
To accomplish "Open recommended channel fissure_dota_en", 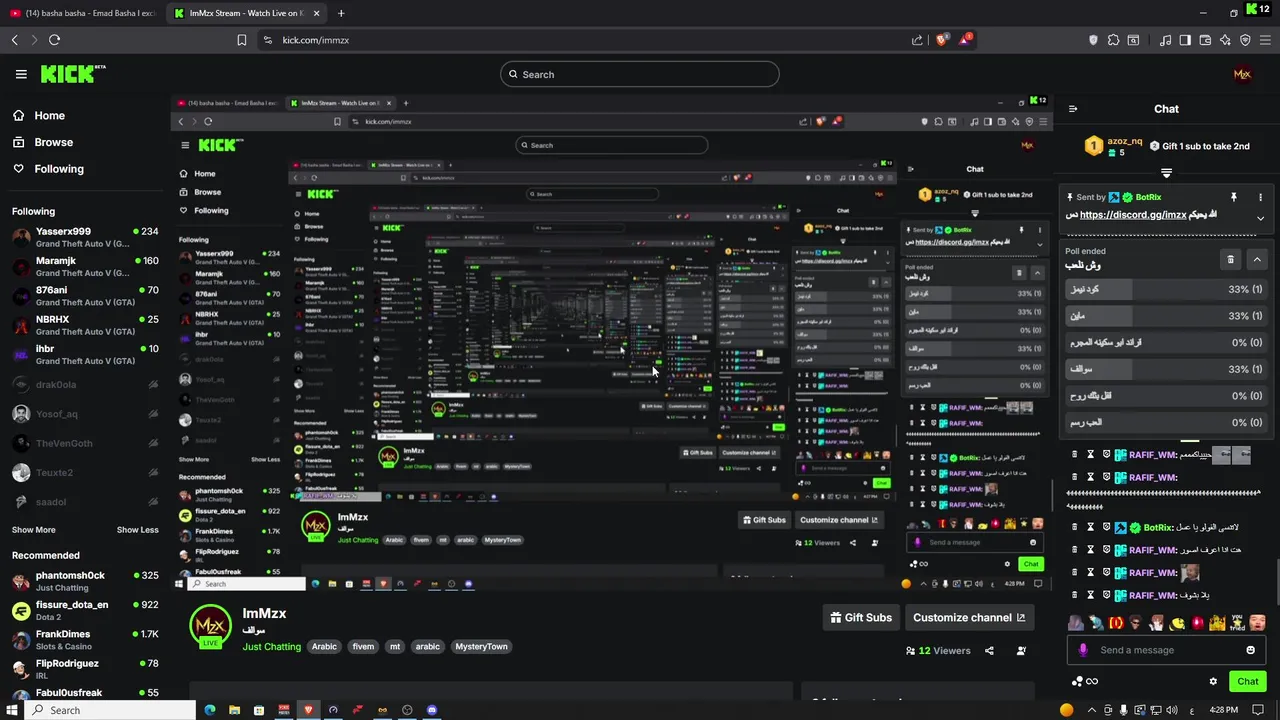I will (85, 610).
